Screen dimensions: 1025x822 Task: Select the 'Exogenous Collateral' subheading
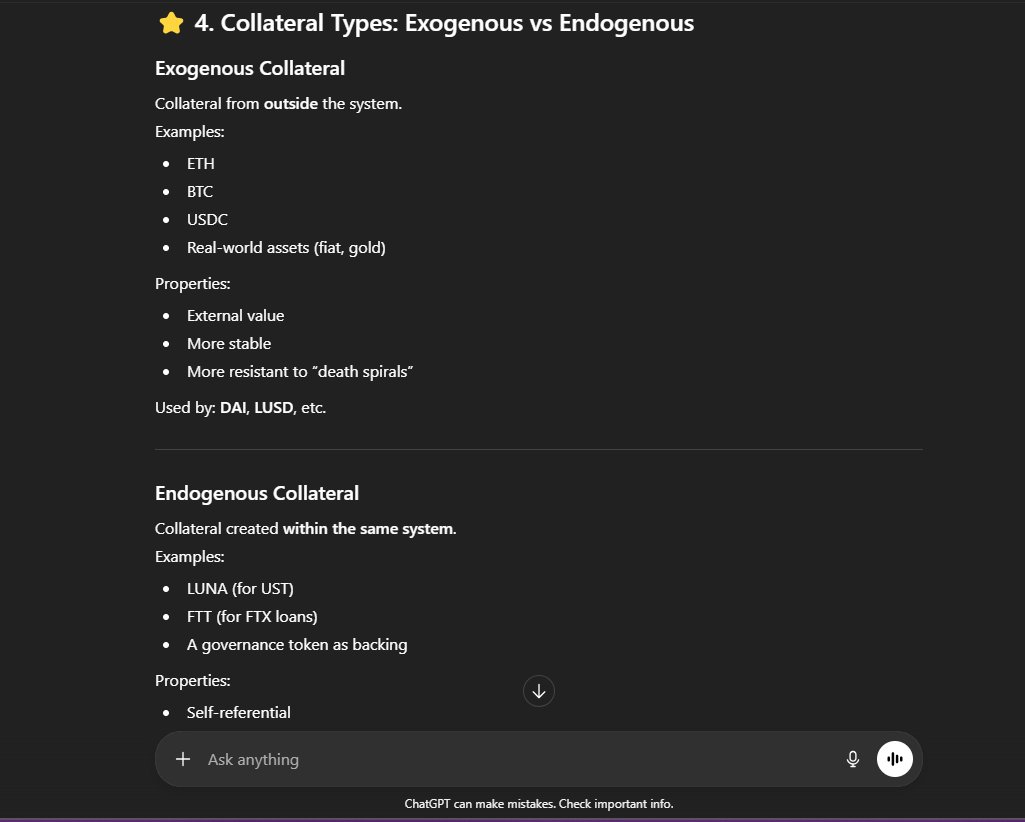coord(250,69)
